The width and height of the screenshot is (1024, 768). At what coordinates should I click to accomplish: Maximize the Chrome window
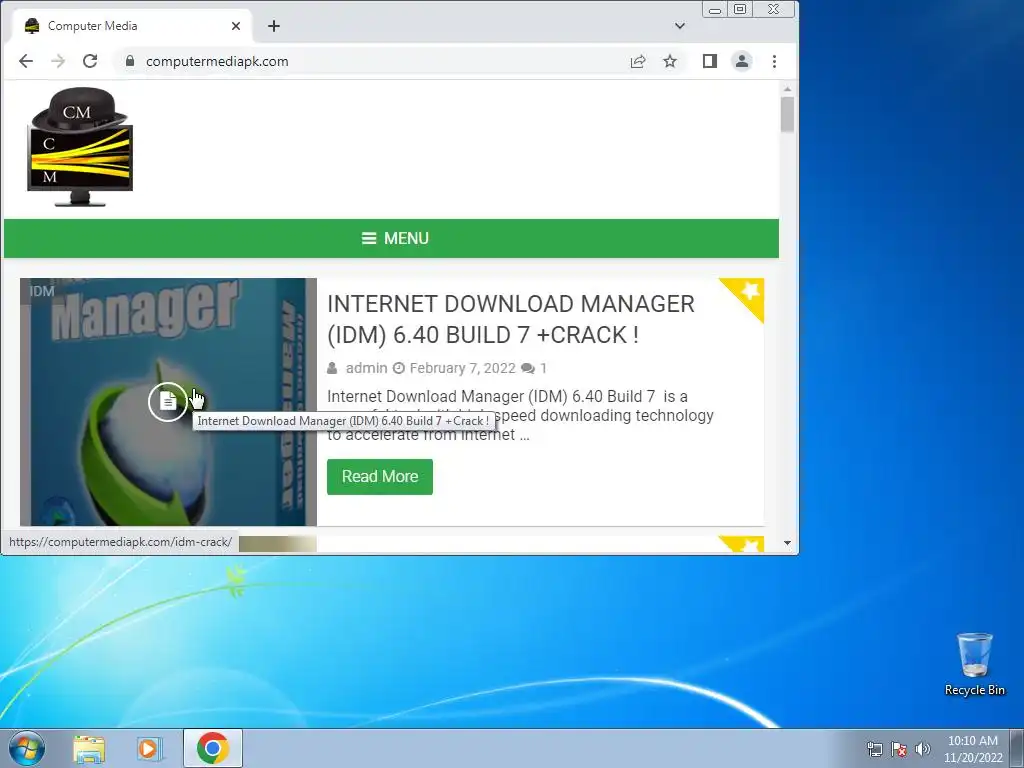(x=740, y=10)
